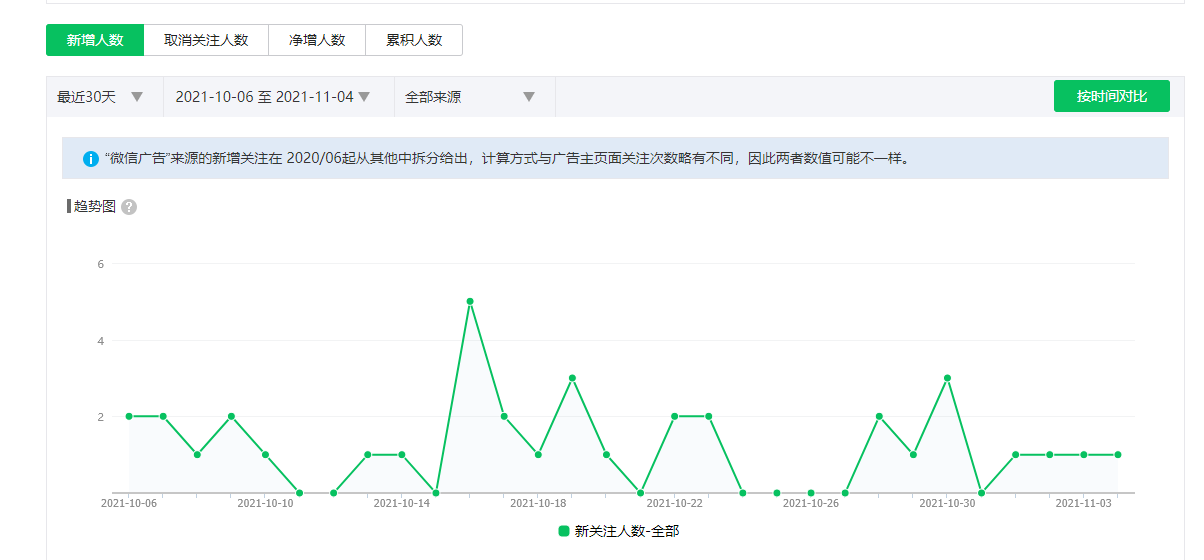1204x560 pixels.
Task: Click the green legend swatch for 新关注人数-全部
Action: pos(564,531)
